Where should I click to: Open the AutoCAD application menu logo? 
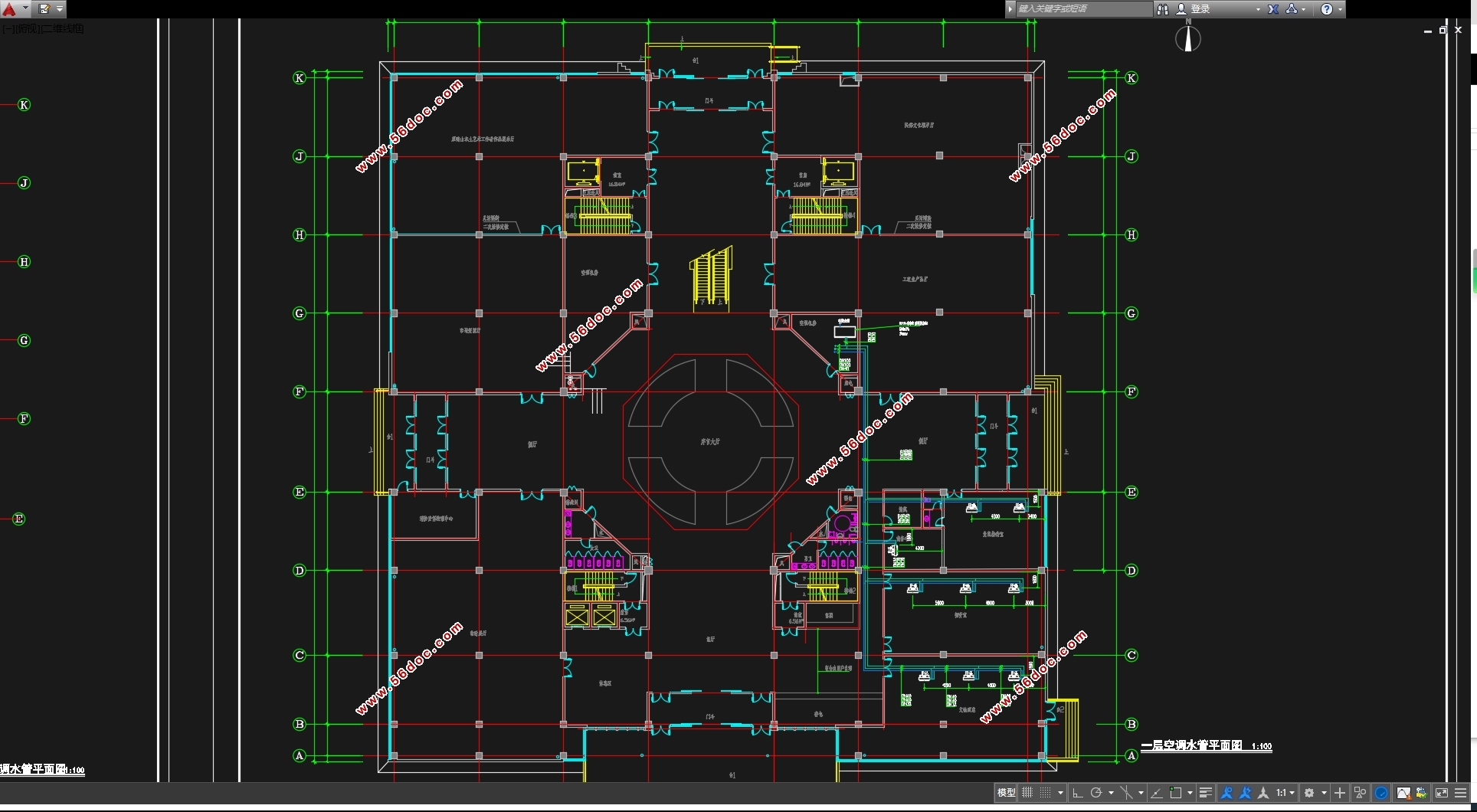click(x=9, y=9)
